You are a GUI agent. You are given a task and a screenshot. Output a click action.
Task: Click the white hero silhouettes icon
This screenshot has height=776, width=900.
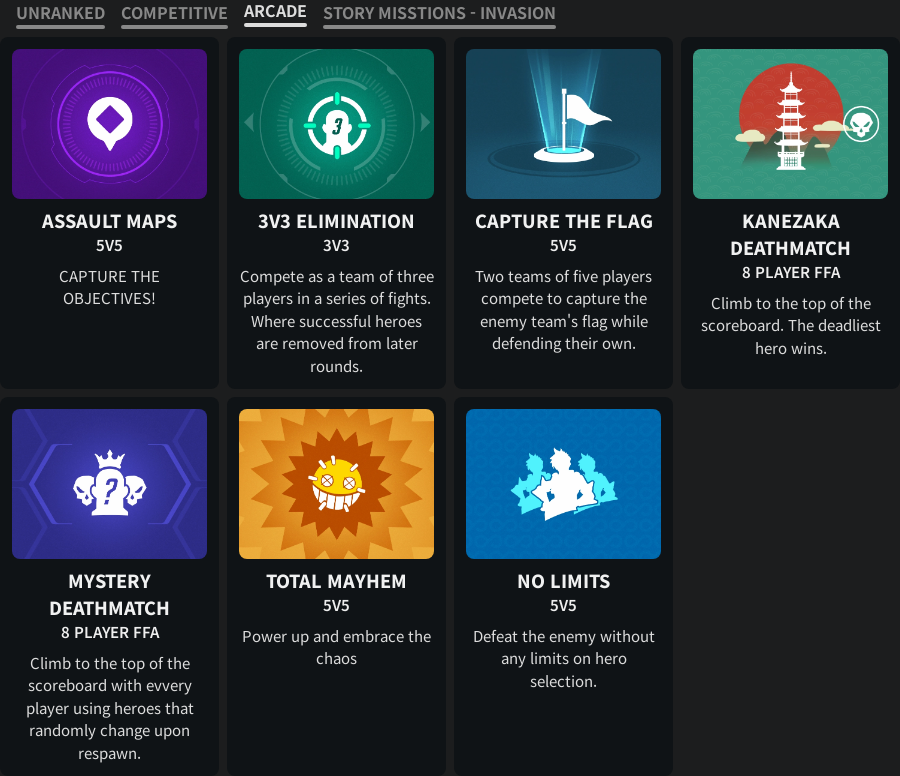(x=564, y=484)
